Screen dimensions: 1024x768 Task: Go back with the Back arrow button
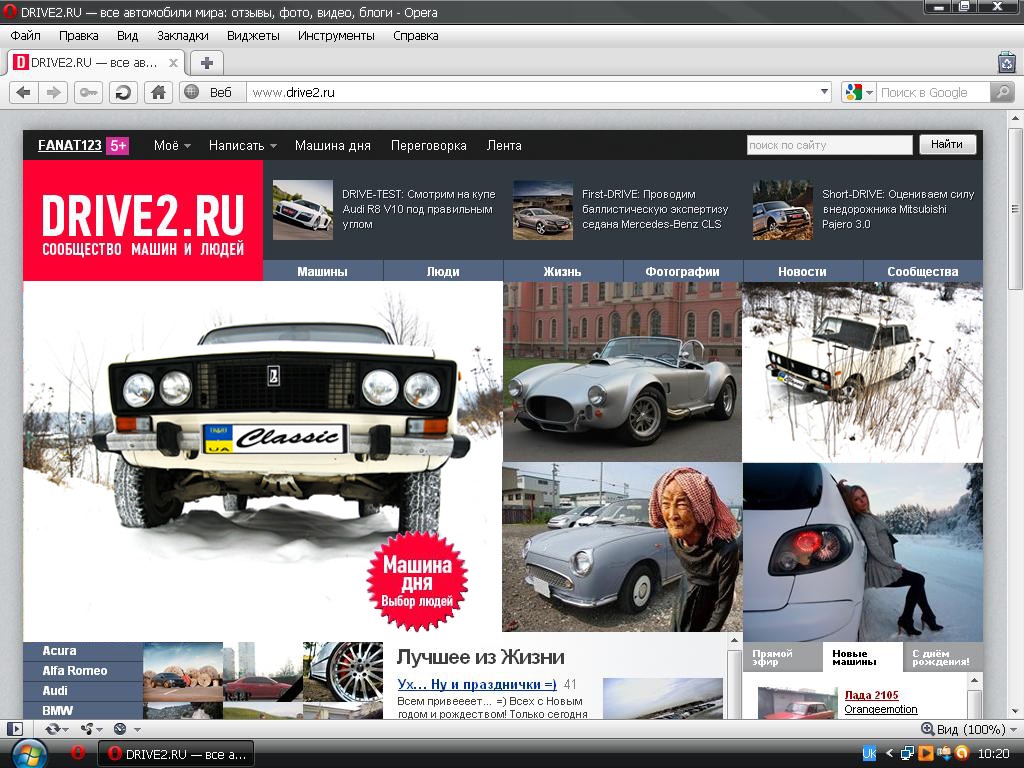(24, 93)
